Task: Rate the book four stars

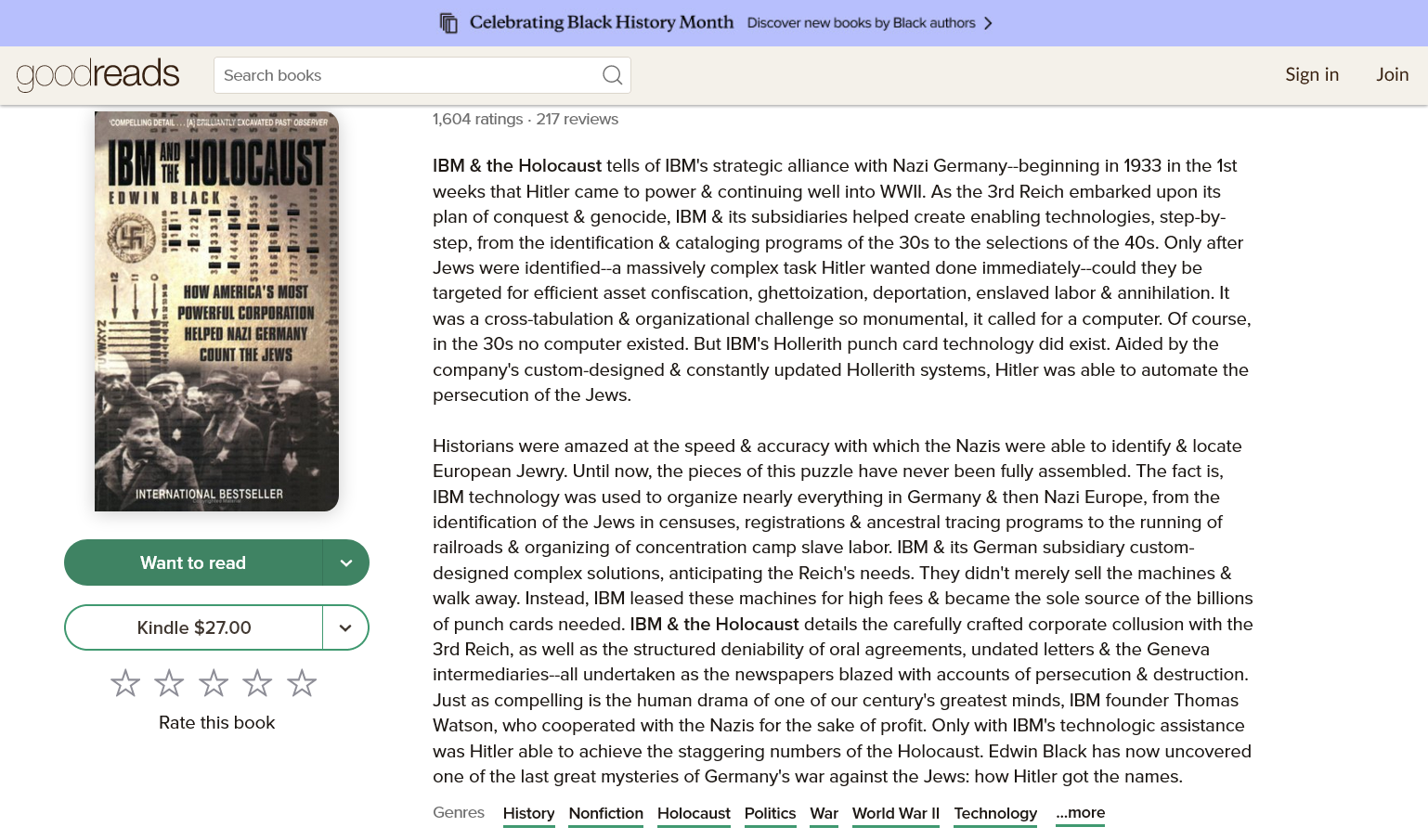Action: (257, 683)
